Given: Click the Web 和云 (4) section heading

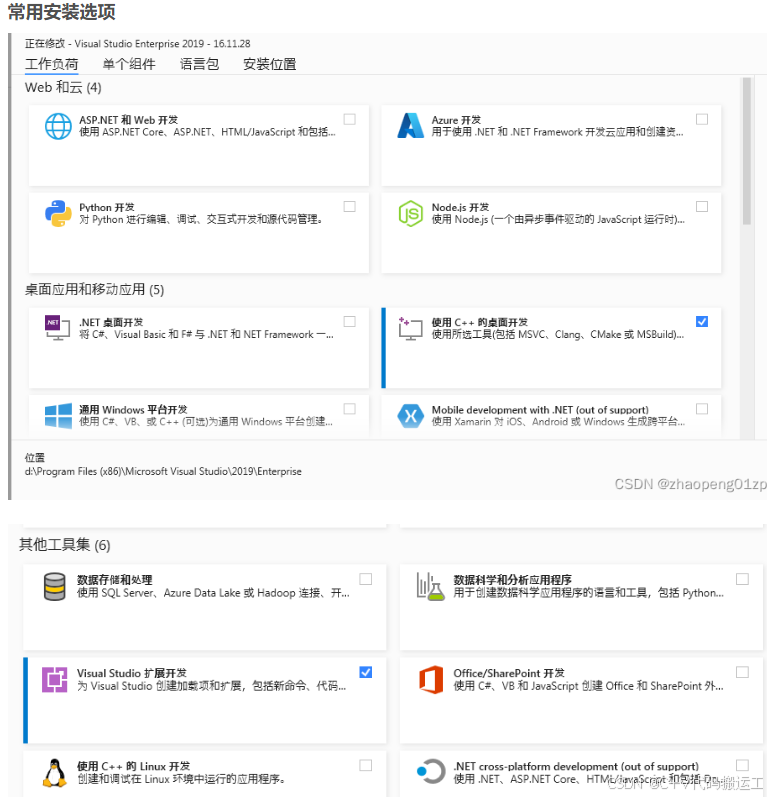Looking at the screenshot, I should click(63, 87).
